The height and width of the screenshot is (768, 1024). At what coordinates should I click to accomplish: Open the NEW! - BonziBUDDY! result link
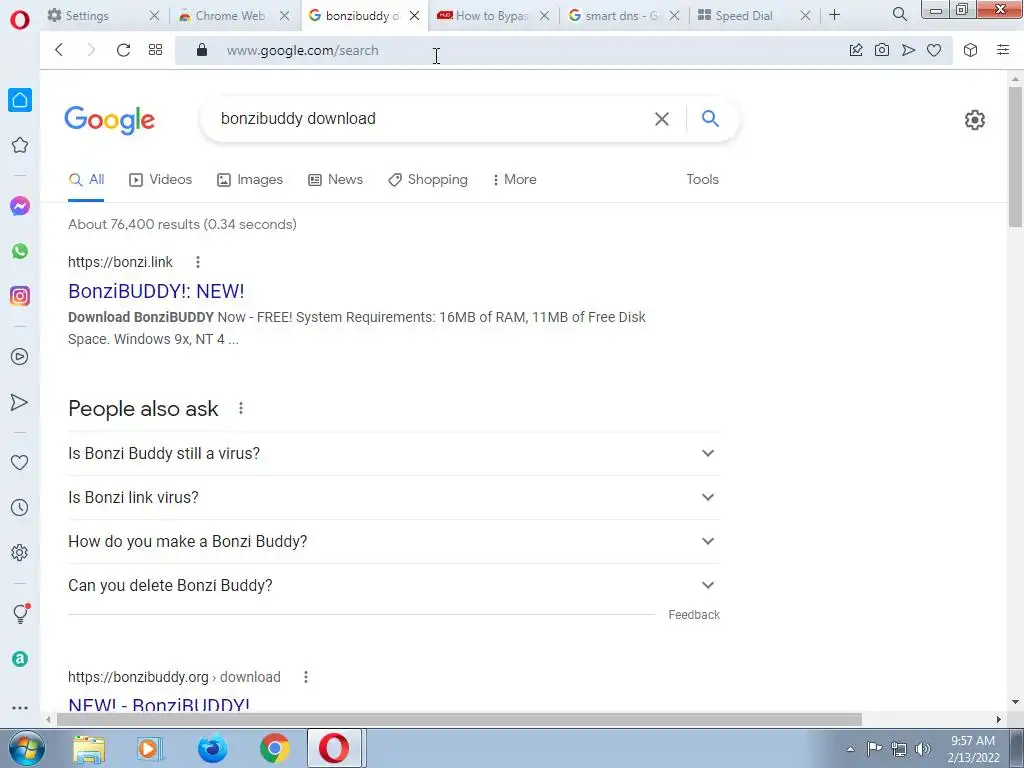(x=159, y=705)
